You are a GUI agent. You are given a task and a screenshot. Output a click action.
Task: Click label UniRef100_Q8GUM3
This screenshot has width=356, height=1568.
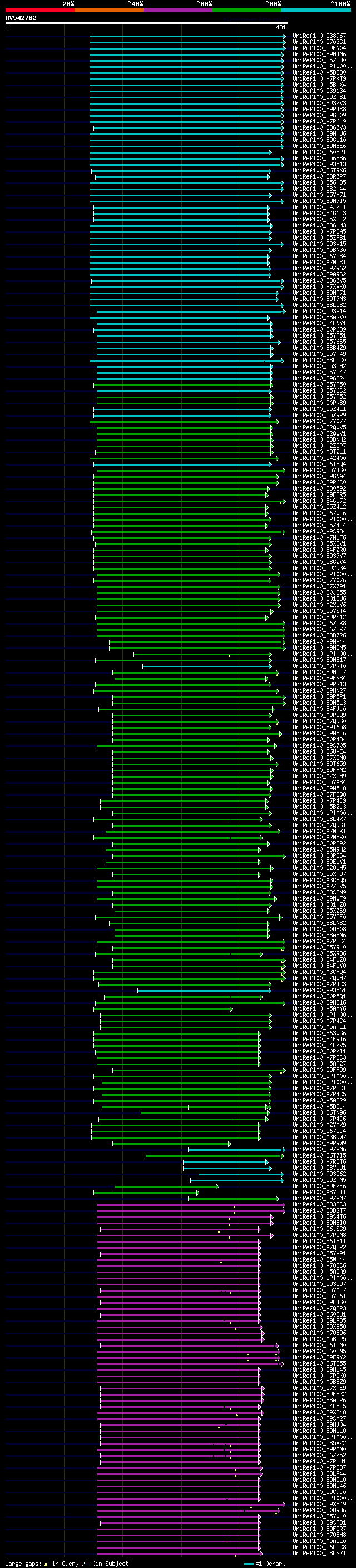[x=319, y=225]
